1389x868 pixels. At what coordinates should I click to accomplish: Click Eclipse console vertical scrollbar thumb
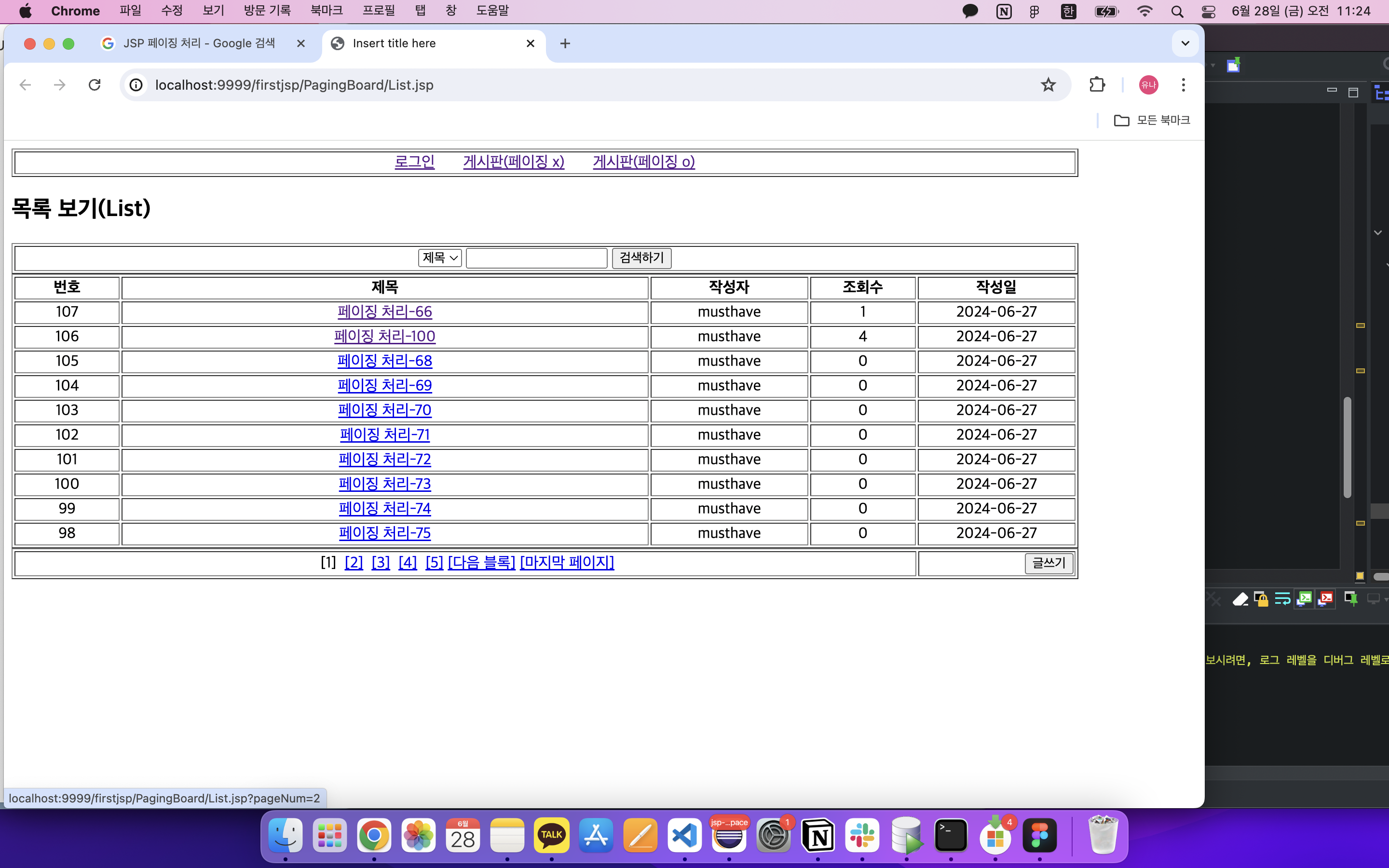click(x=1347, y=447)
